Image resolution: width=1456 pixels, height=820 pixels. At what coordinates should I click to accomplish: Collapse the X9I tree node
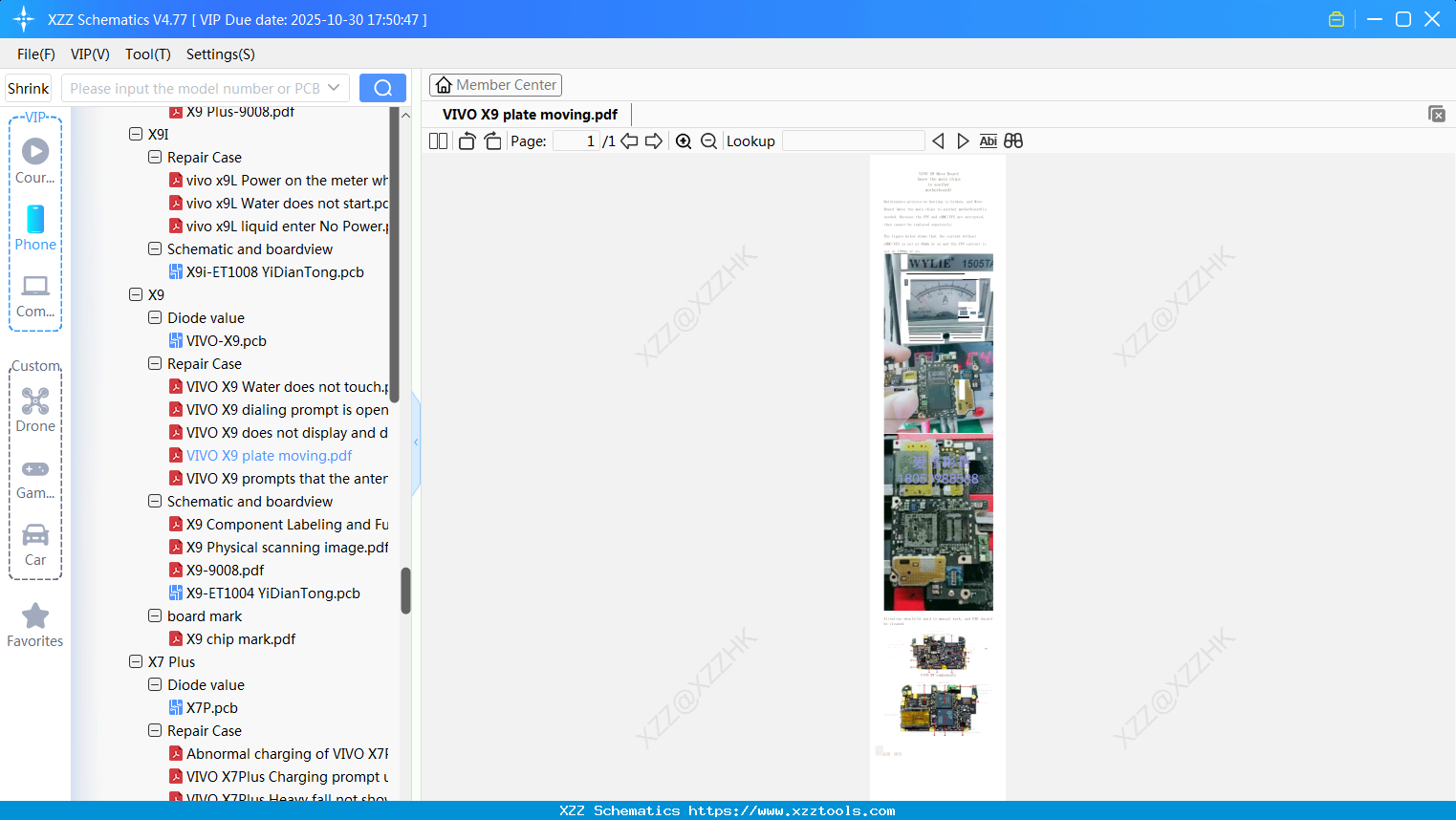point(136,134)
